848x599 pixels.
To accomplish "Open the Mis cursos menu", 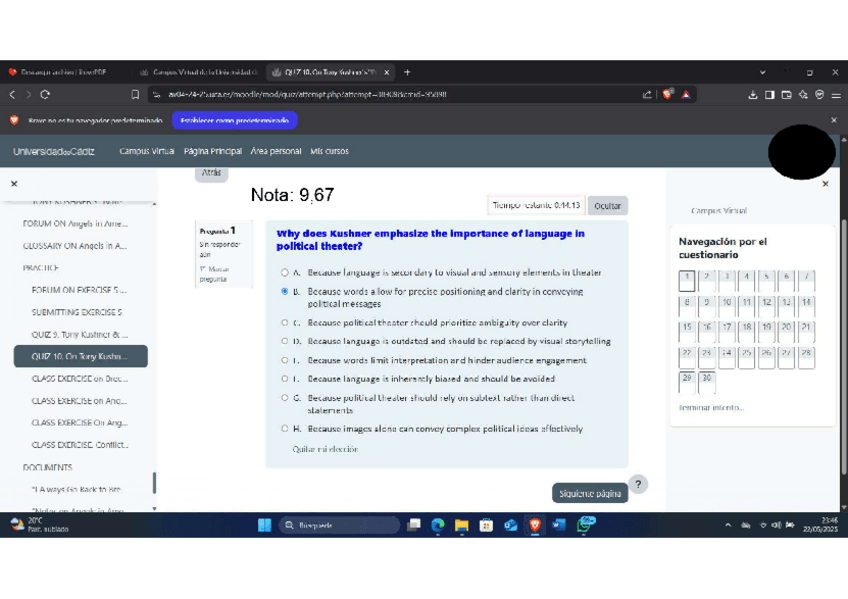I will pos(329,151).
